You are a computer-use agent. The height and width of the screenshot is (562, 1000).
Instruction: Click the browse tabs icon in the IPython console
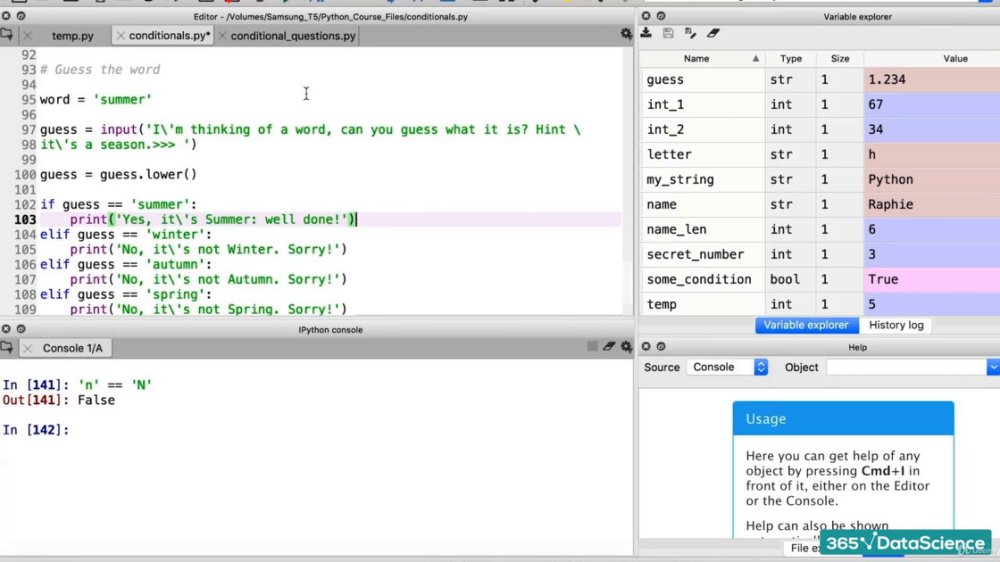point(6,347)
